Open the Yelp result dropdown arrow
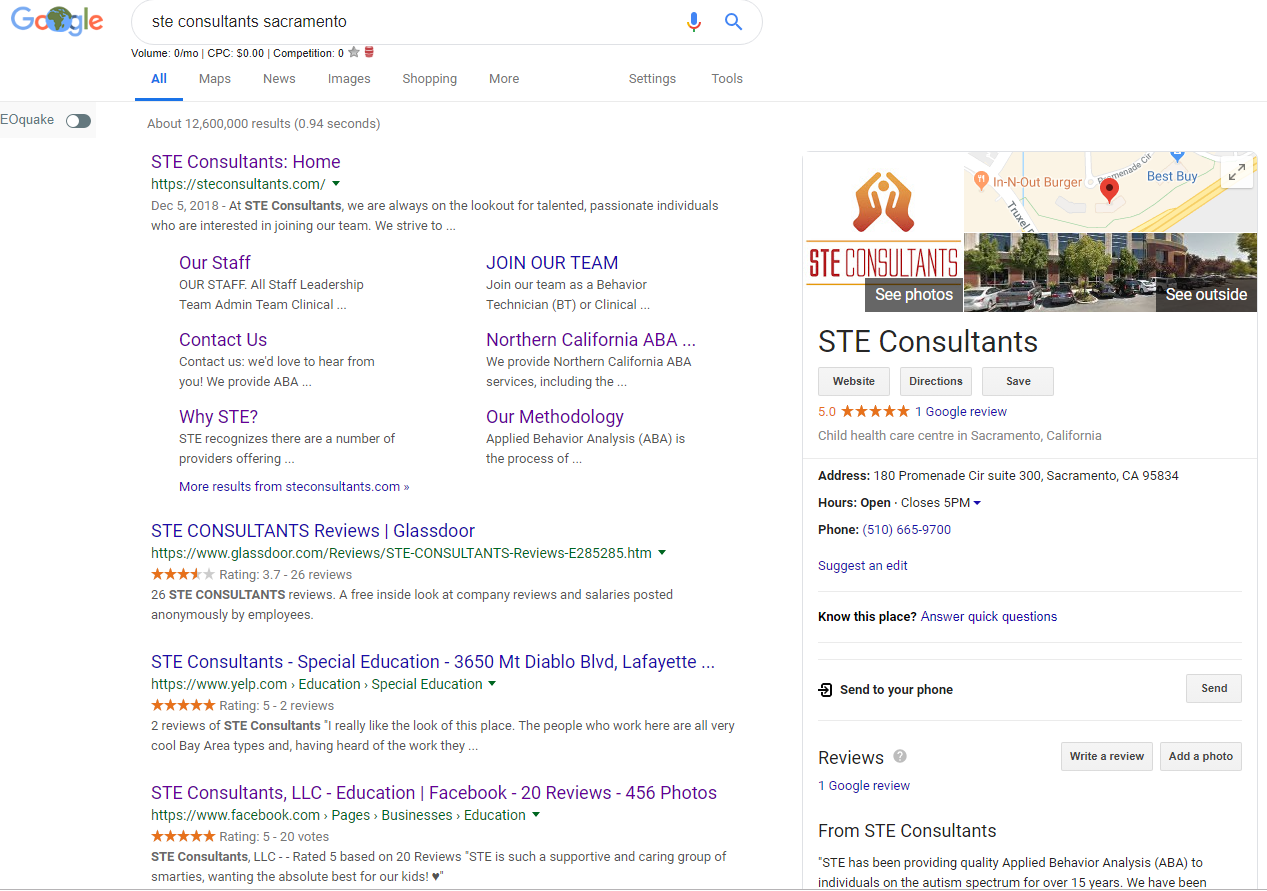 point(492,684)
